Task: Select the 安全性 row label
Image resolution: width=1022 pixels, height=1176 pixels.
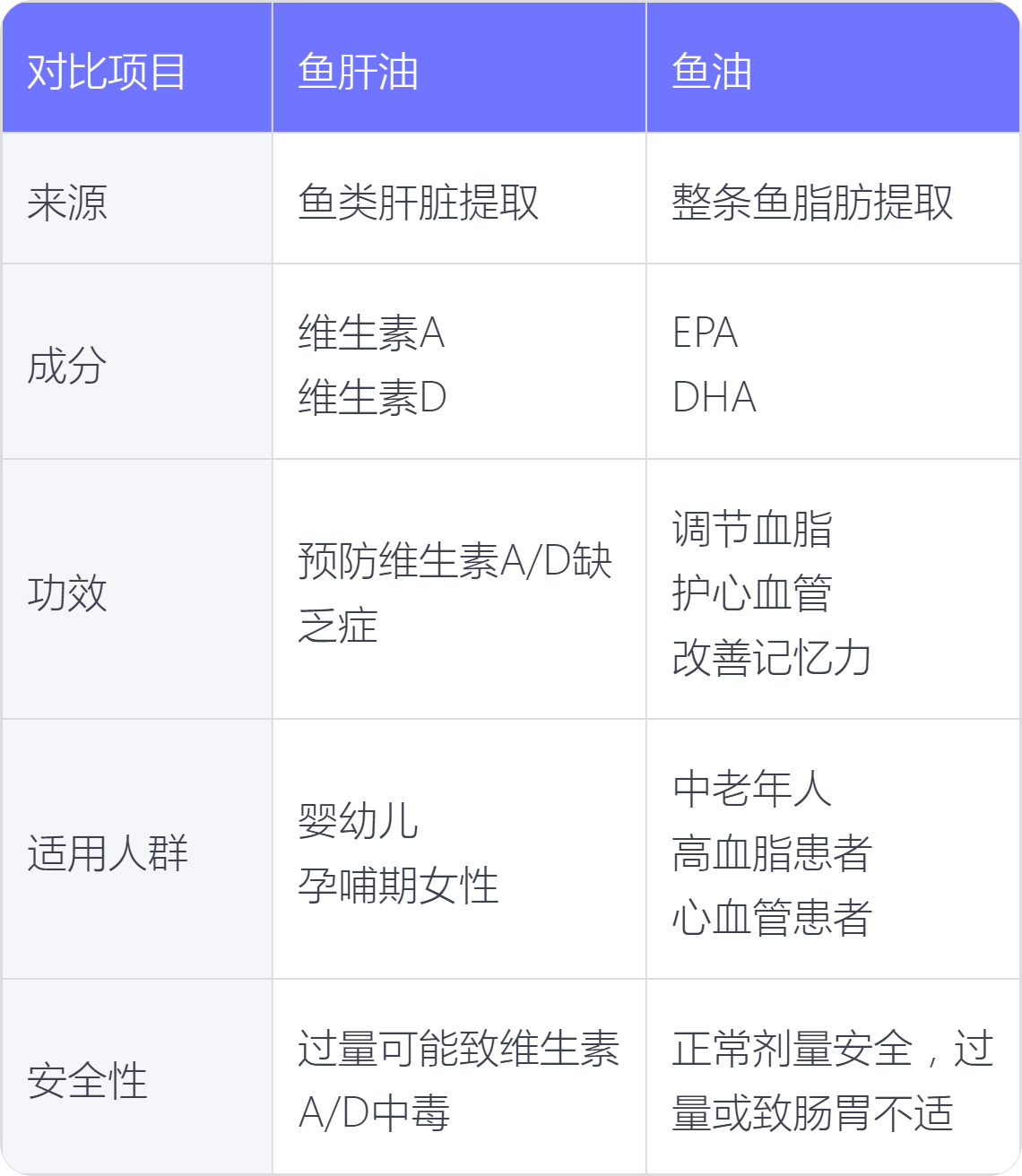Action: (137, 1077)
